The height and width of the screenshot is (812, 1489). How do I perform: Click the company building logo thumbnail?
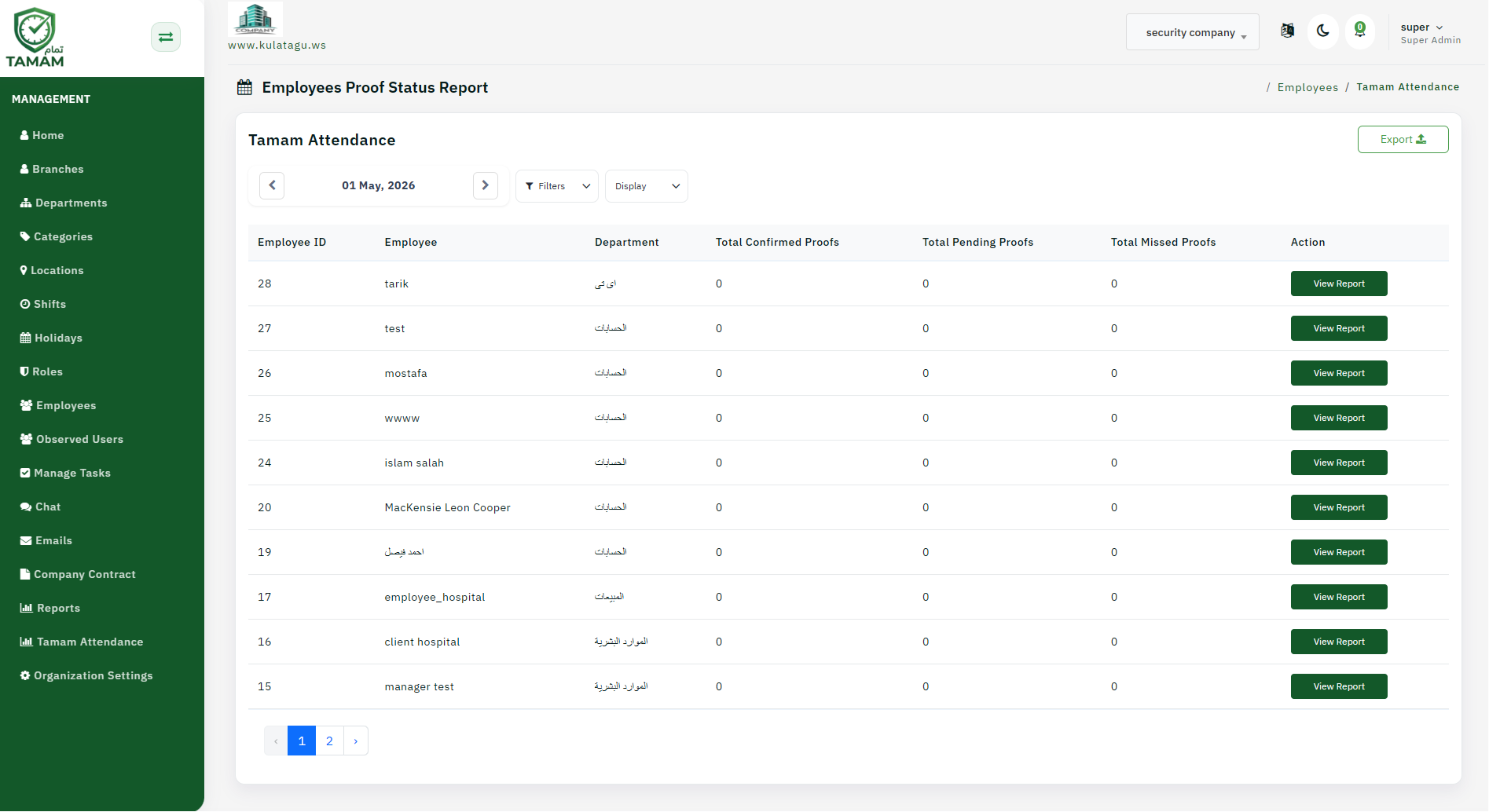255,19
